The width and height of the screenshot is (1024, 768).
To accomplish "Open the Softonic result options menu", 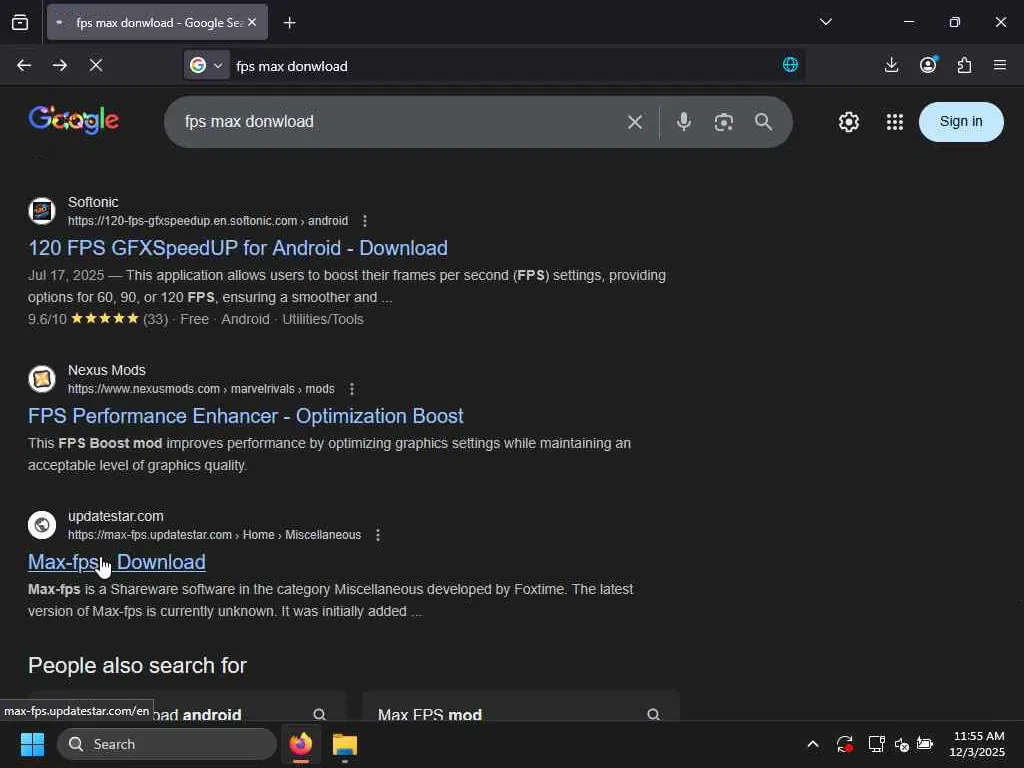I will (365, 221).
